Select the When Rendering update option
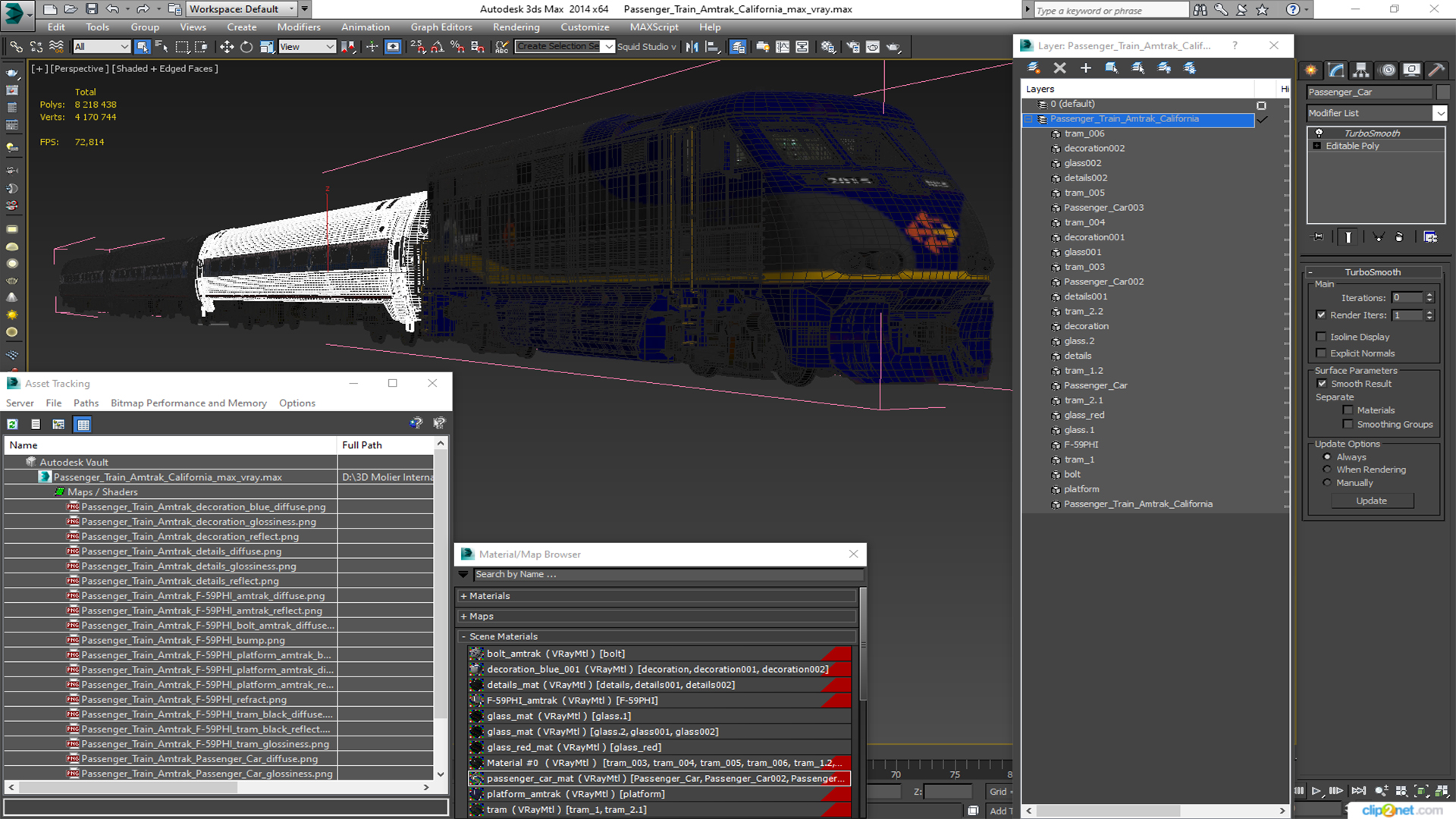The image size is (1456, 819). (x=1327, y=470)
